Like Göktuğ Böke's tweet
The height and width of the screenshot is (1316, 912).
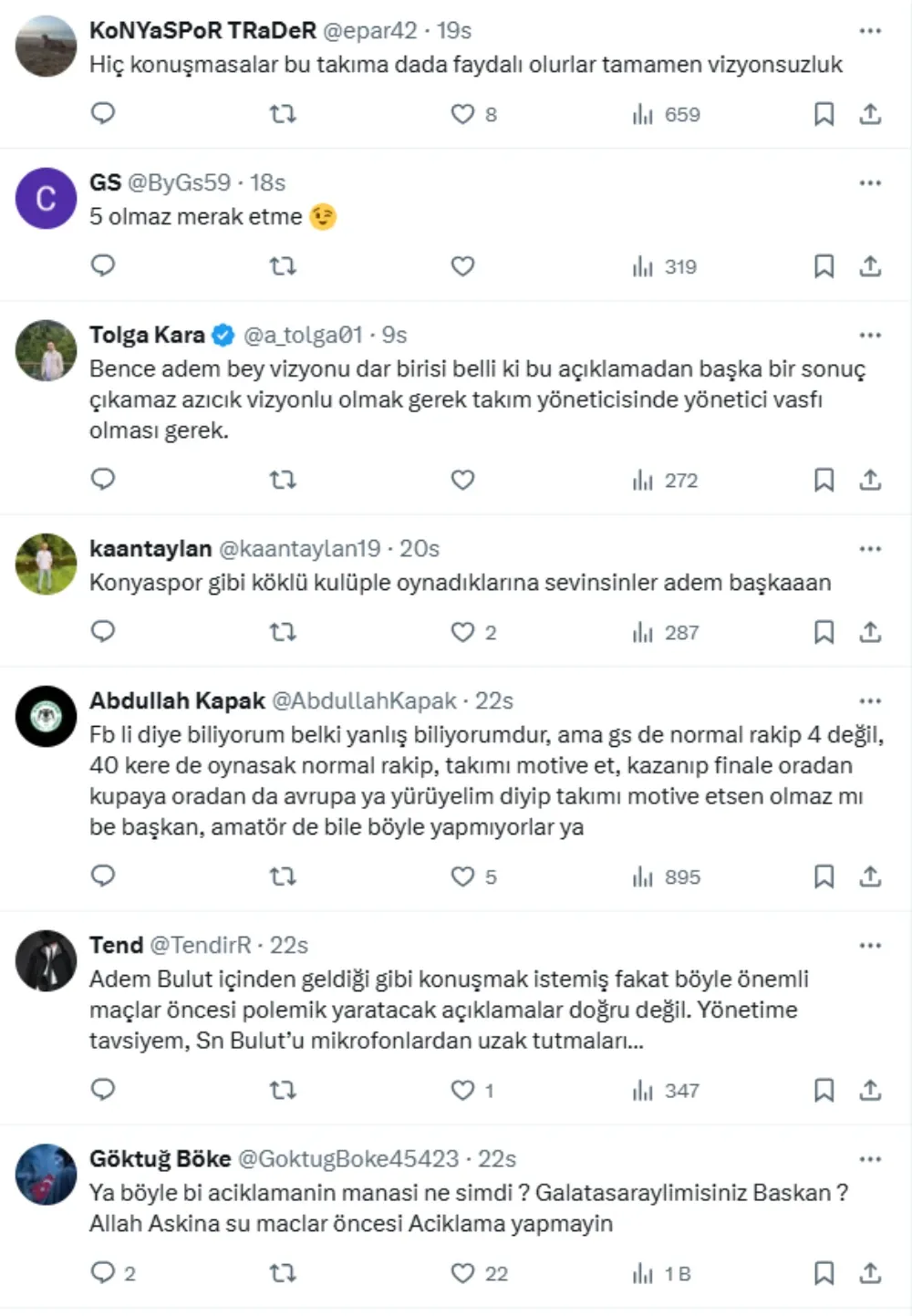point(463,1273)
